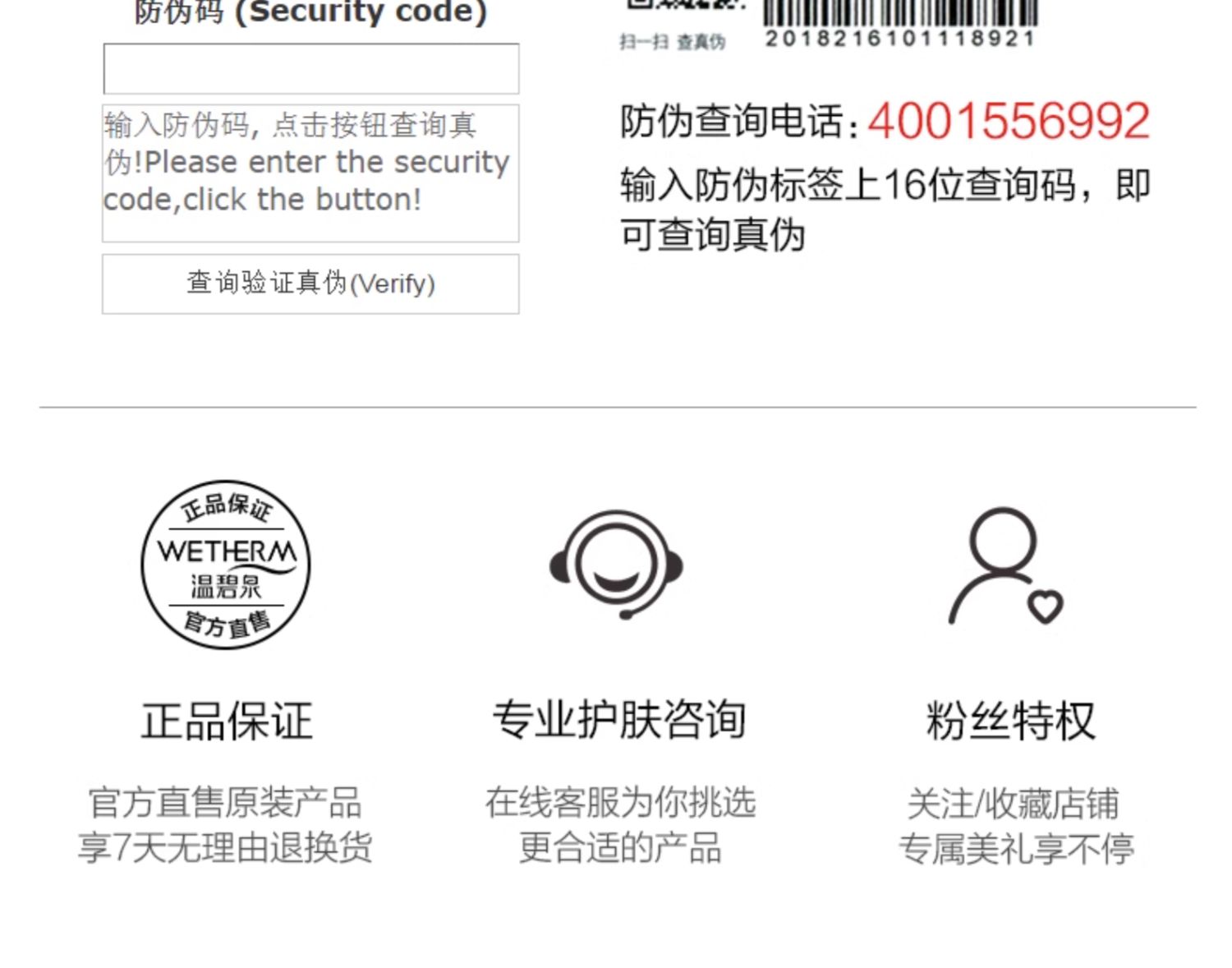The width and height of the screenshot is (1232, 968).
Task: Click the barcode number 2018216101118921
Action: [900, 39]
